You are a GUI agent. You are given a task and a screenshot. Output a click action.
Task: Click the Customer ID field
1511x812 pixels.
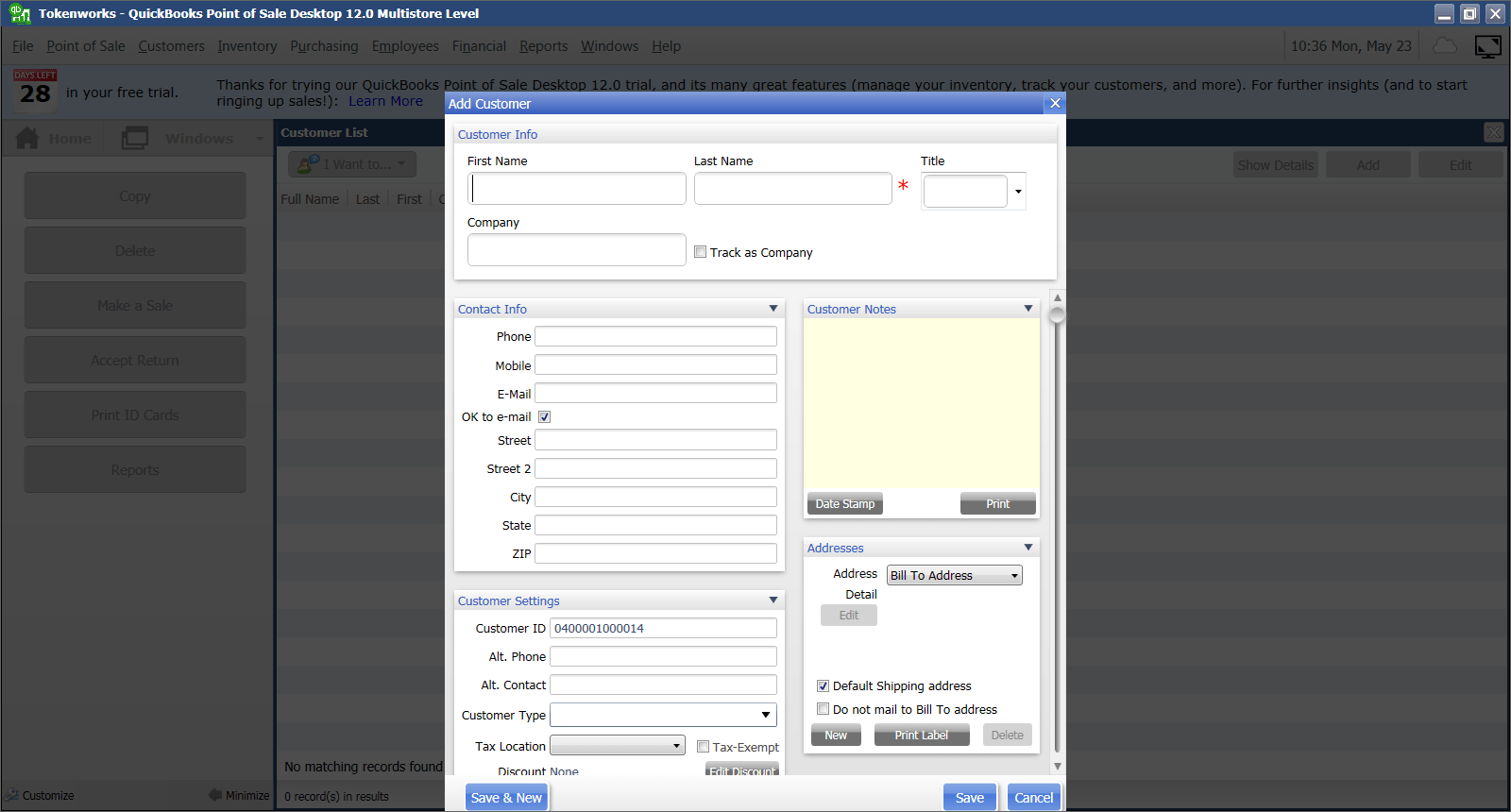(x=663, y=628)
